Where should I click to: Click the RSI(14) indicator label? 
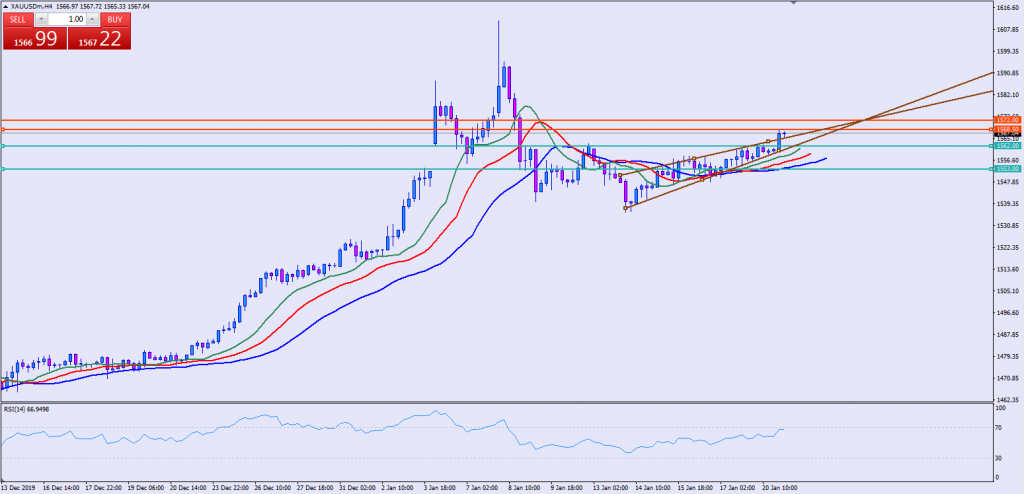click(x=27, y=408)
